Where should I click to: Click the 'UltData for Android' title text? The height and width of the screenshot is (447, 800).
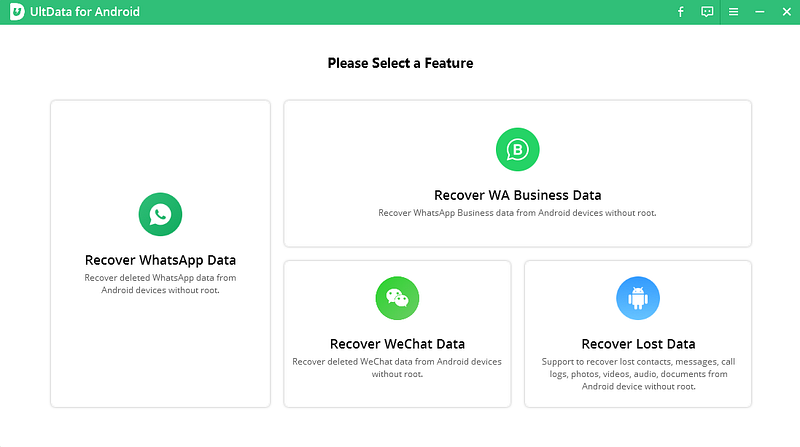click(85, 12)
